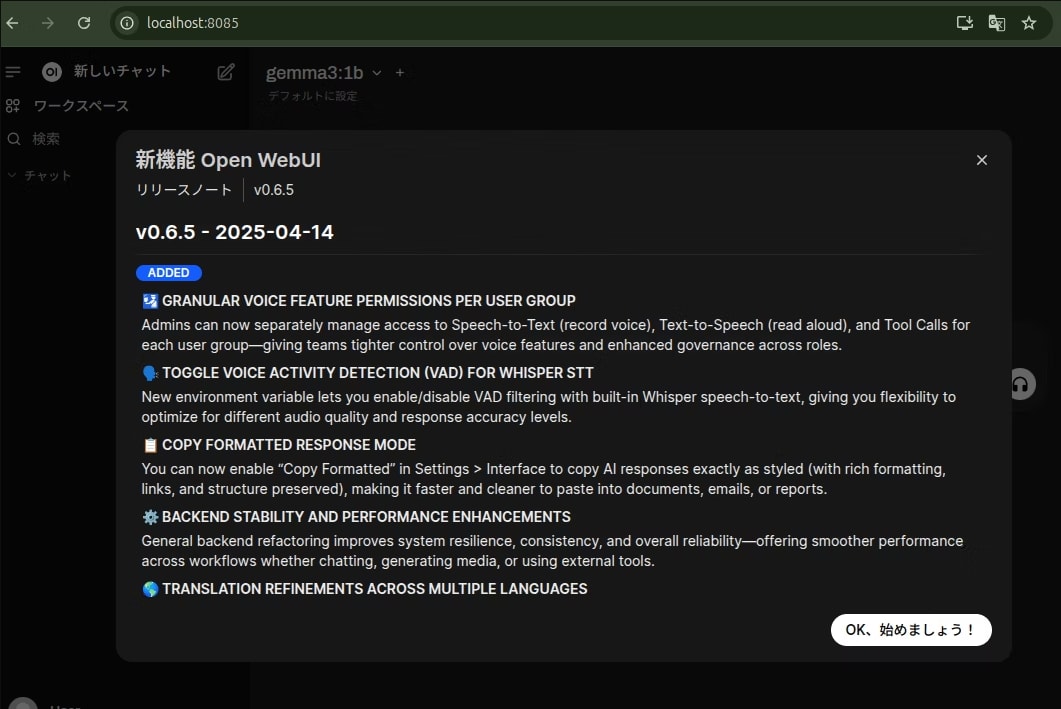Click Translation Refinements Across Multiple Languages heading
Viewport: 1061px width, 709px height.
[x=375, y=589]
